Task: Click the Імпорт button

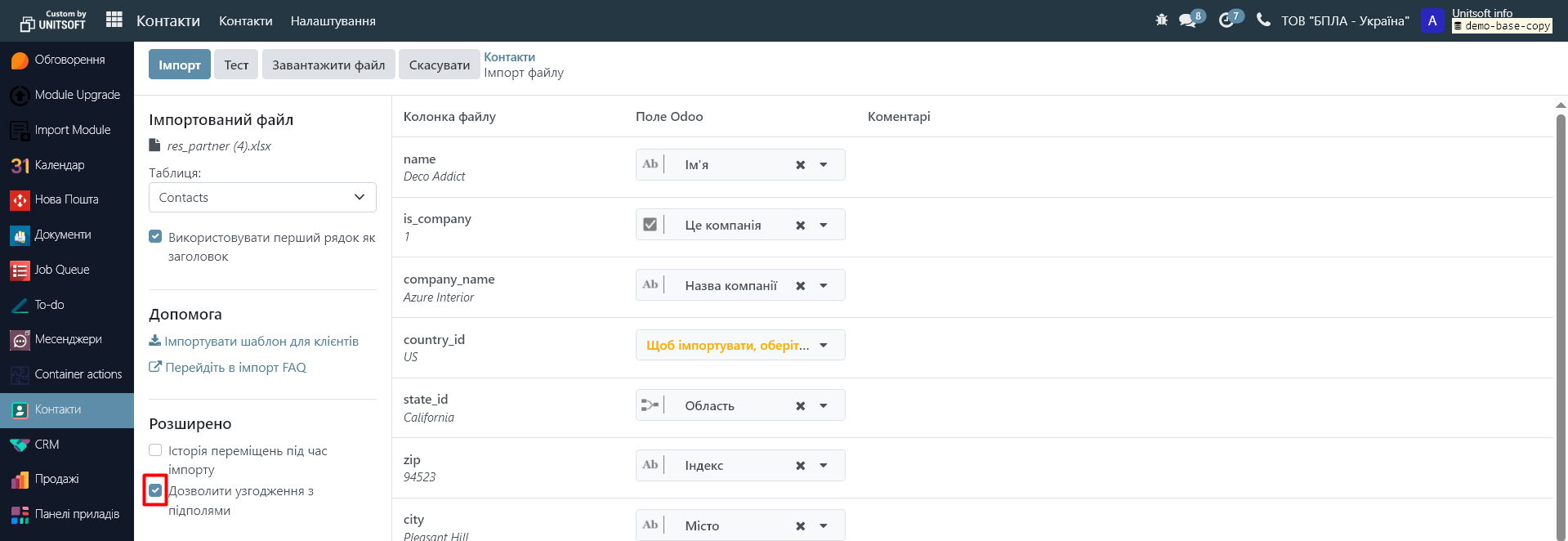Action: click(179, 65)
